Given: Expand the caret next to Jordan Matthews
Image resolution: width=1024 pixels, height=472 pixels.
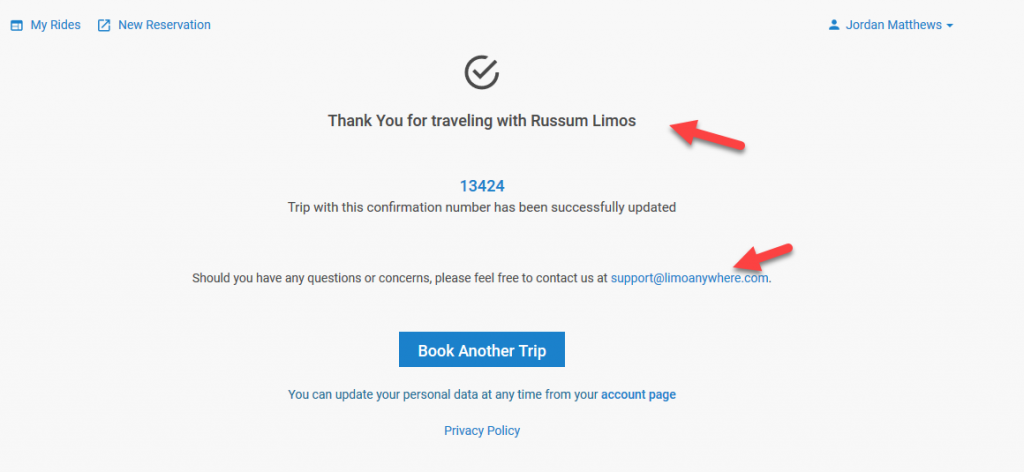Looking at the screenshot, I should pyautogui.click(x=950, y=25).
